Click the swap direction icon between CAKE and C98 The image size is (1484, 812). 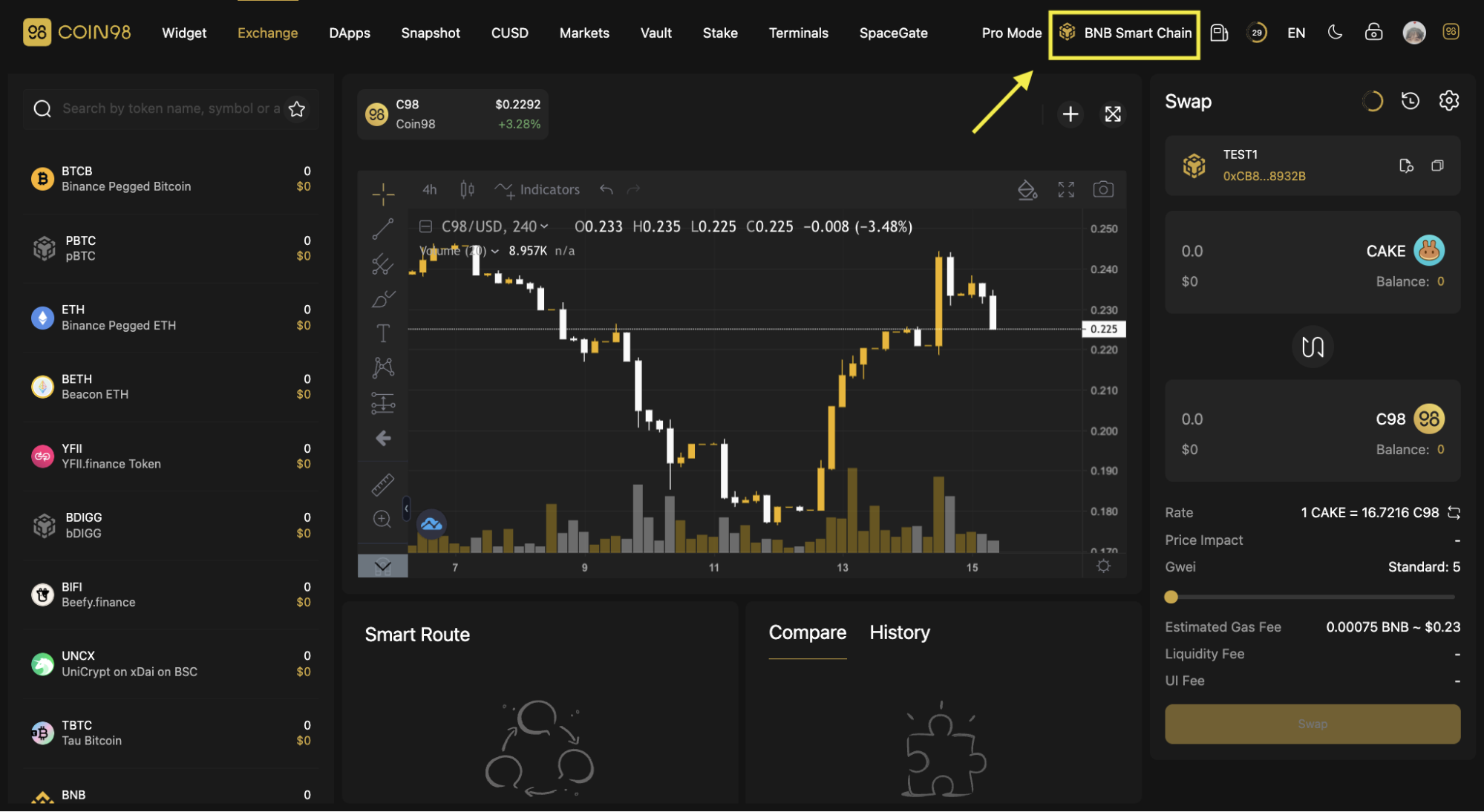[x=1312, y=347]
